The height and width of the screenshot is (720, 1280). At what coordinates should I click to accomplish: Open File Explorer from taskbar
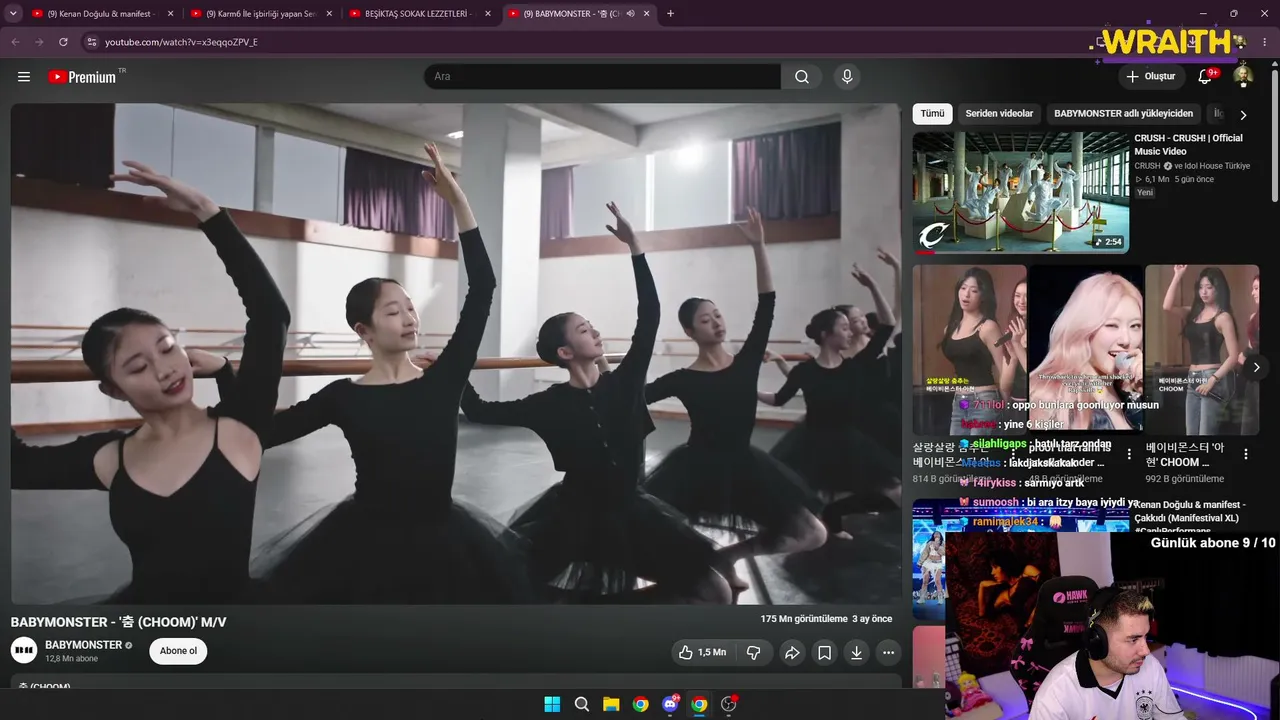(x=611, y=704)
